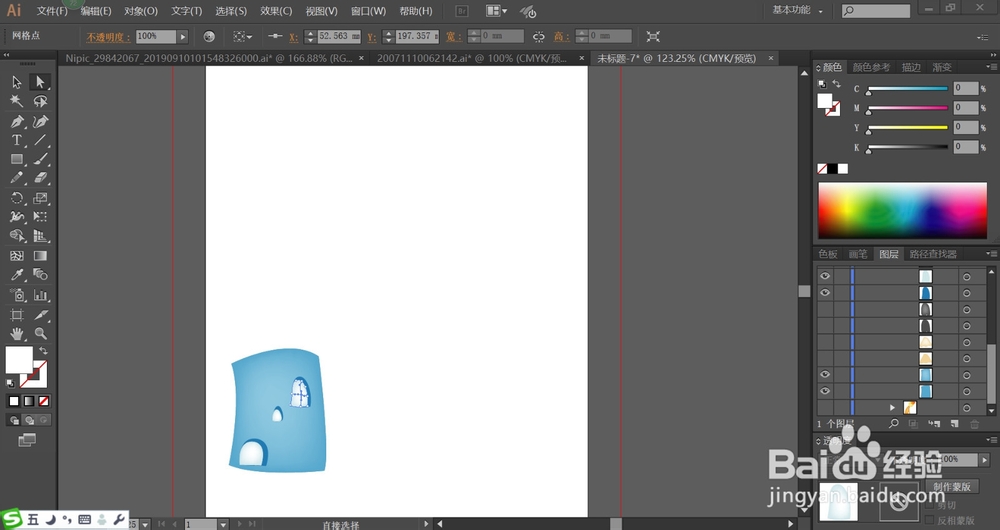Select the Gradient tool
This screenshot has width=1000, height=530.
tap(40, 256)
